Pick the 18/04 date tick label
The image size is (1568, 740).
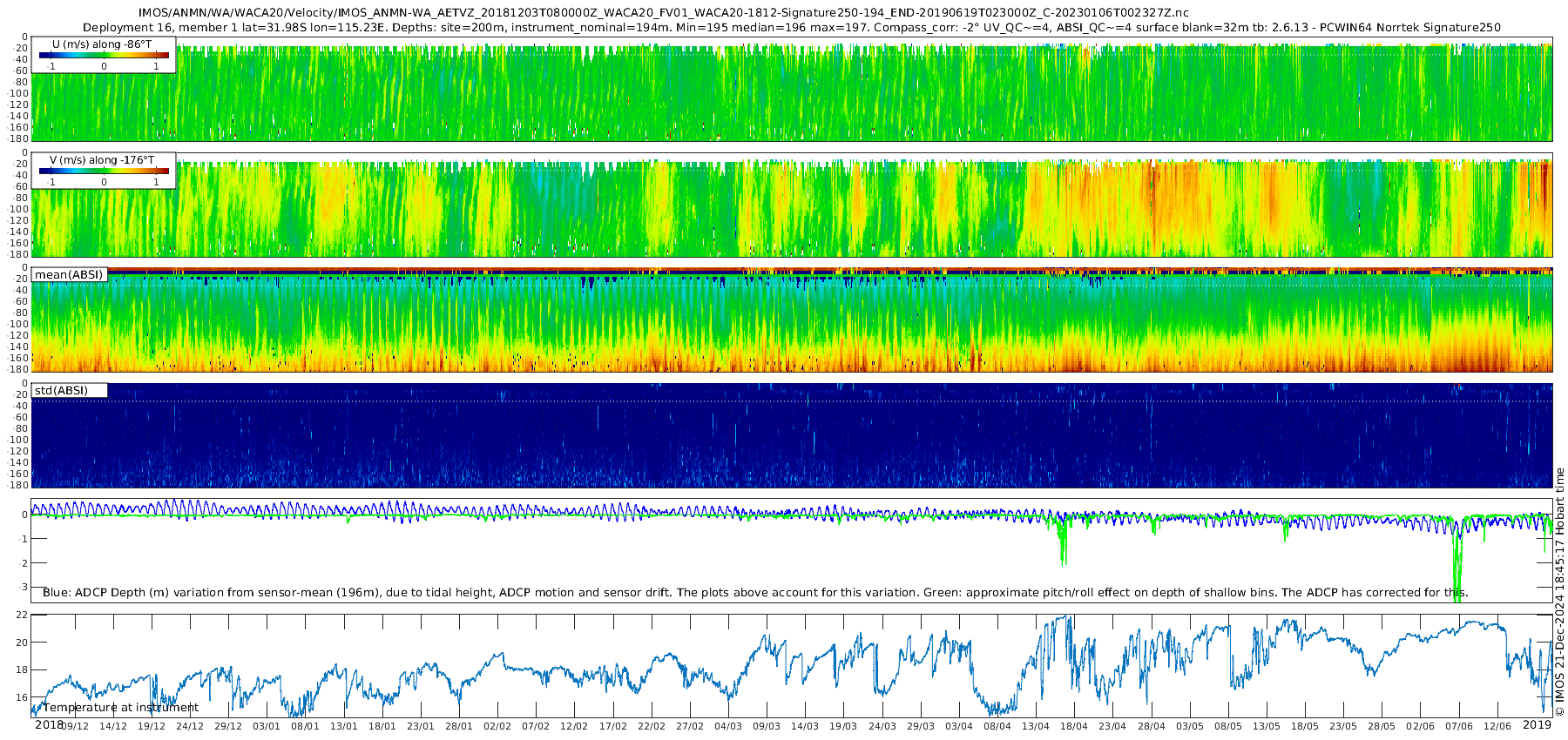coord(1074,726)
